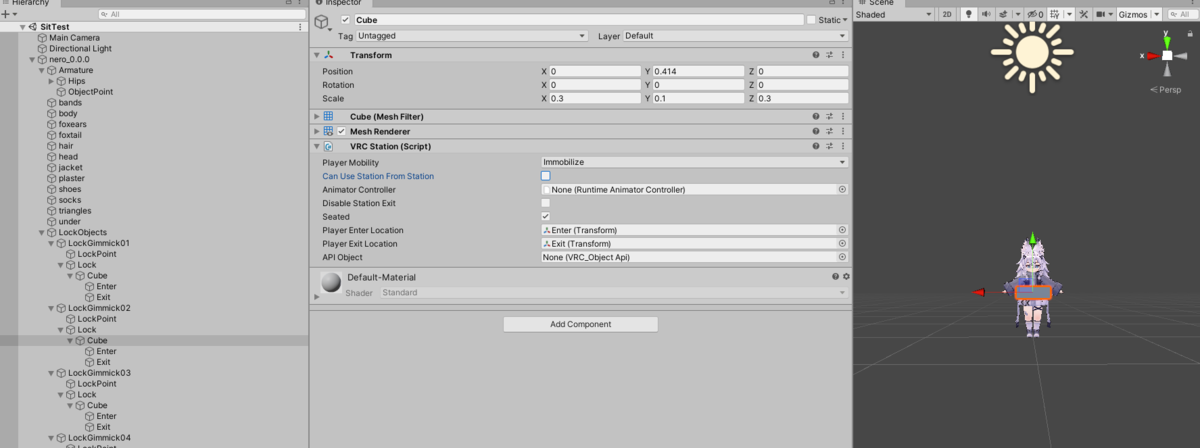
Task: Open Transform component help icon
Action: 816,55
